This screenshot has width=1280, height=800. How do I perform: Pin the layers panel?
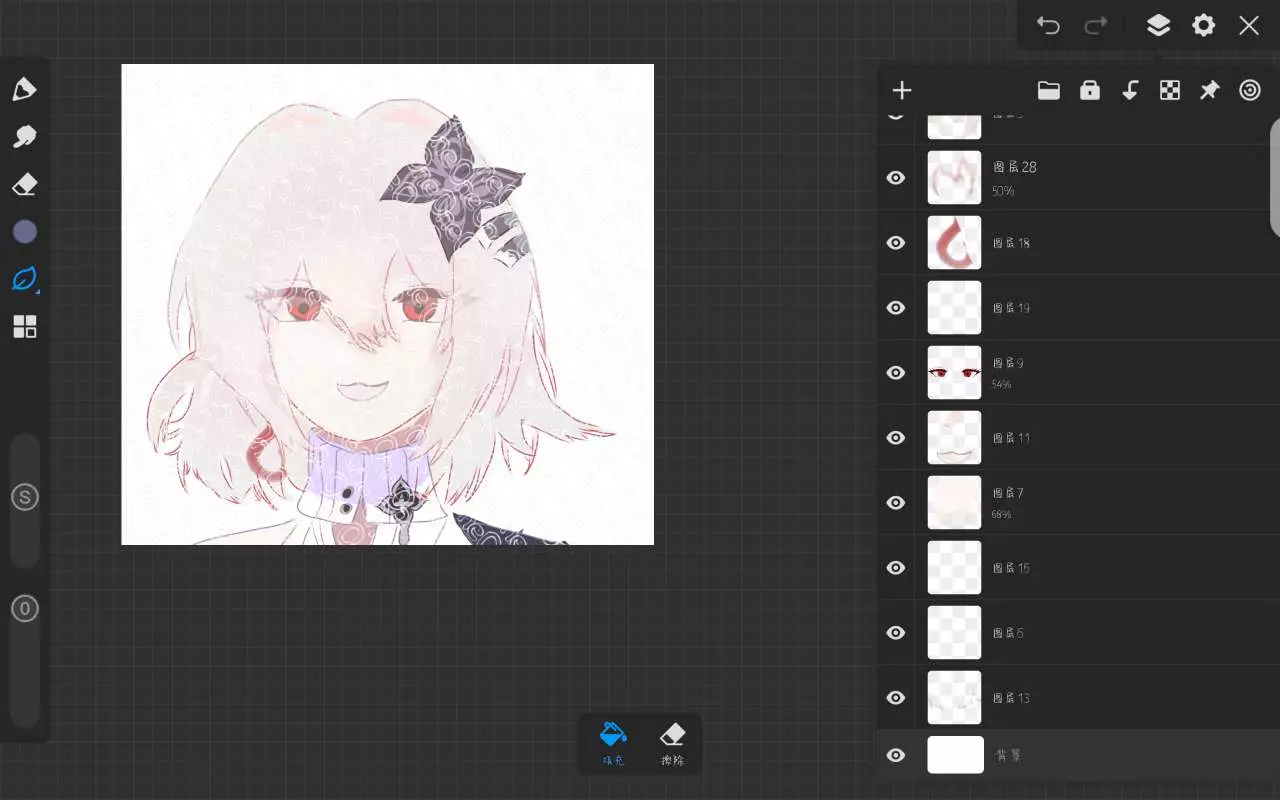[1210, 91]
